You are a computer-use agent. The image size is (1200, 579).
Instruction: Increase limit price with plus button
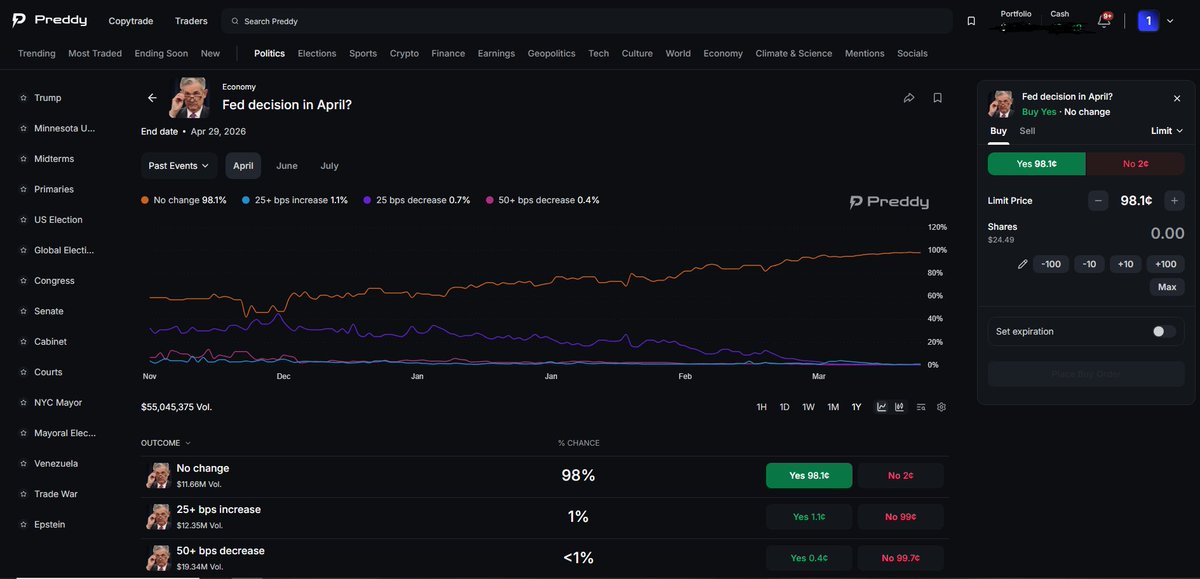1174,200
